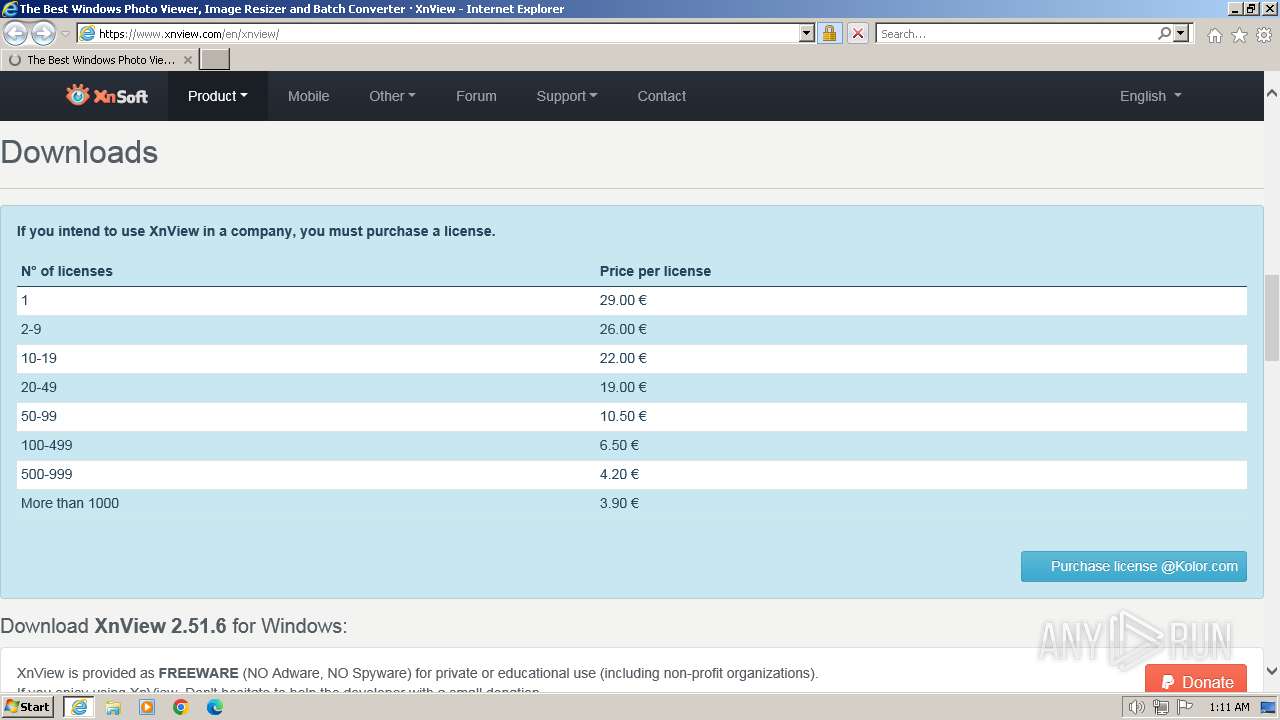Click the scrollbar down arrow
Screen dimensions: 1280x720
coord(1272,671)
